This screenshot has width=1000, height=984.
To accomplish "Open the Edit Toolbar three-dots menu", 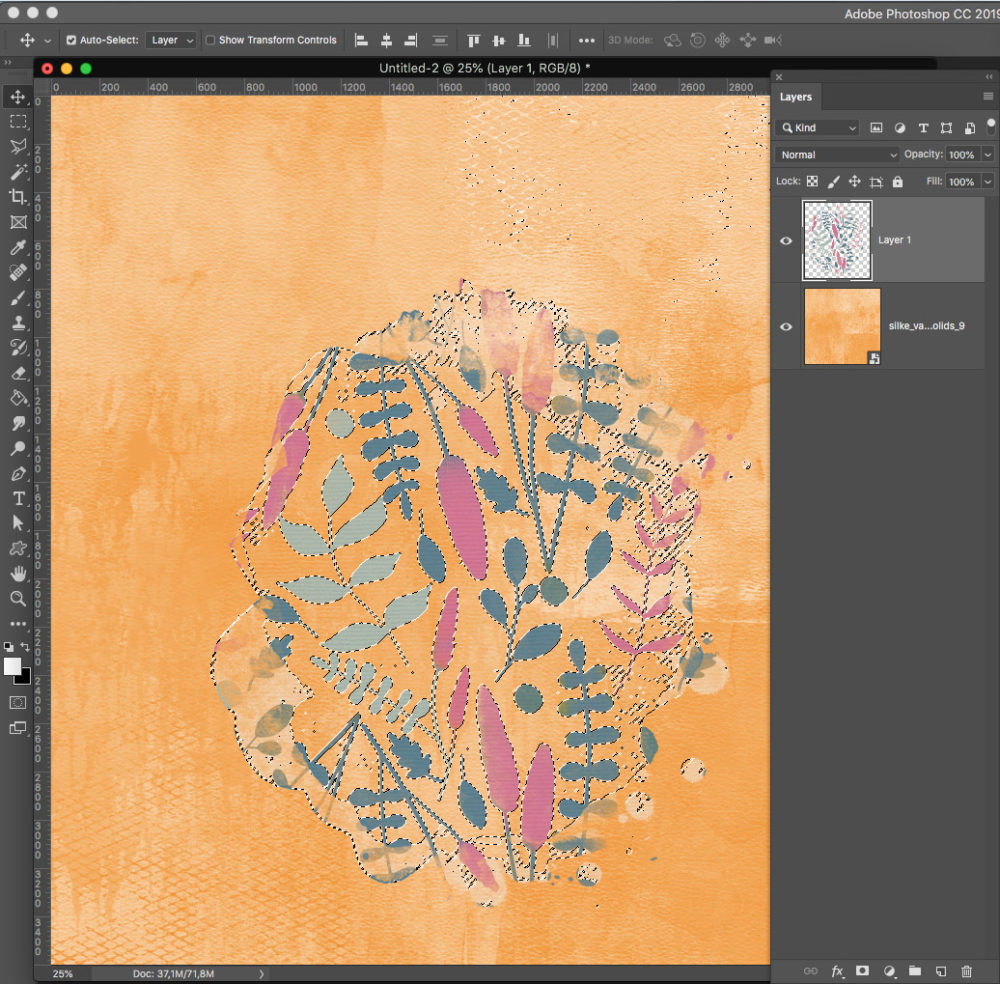I will (x=18, y=624).
